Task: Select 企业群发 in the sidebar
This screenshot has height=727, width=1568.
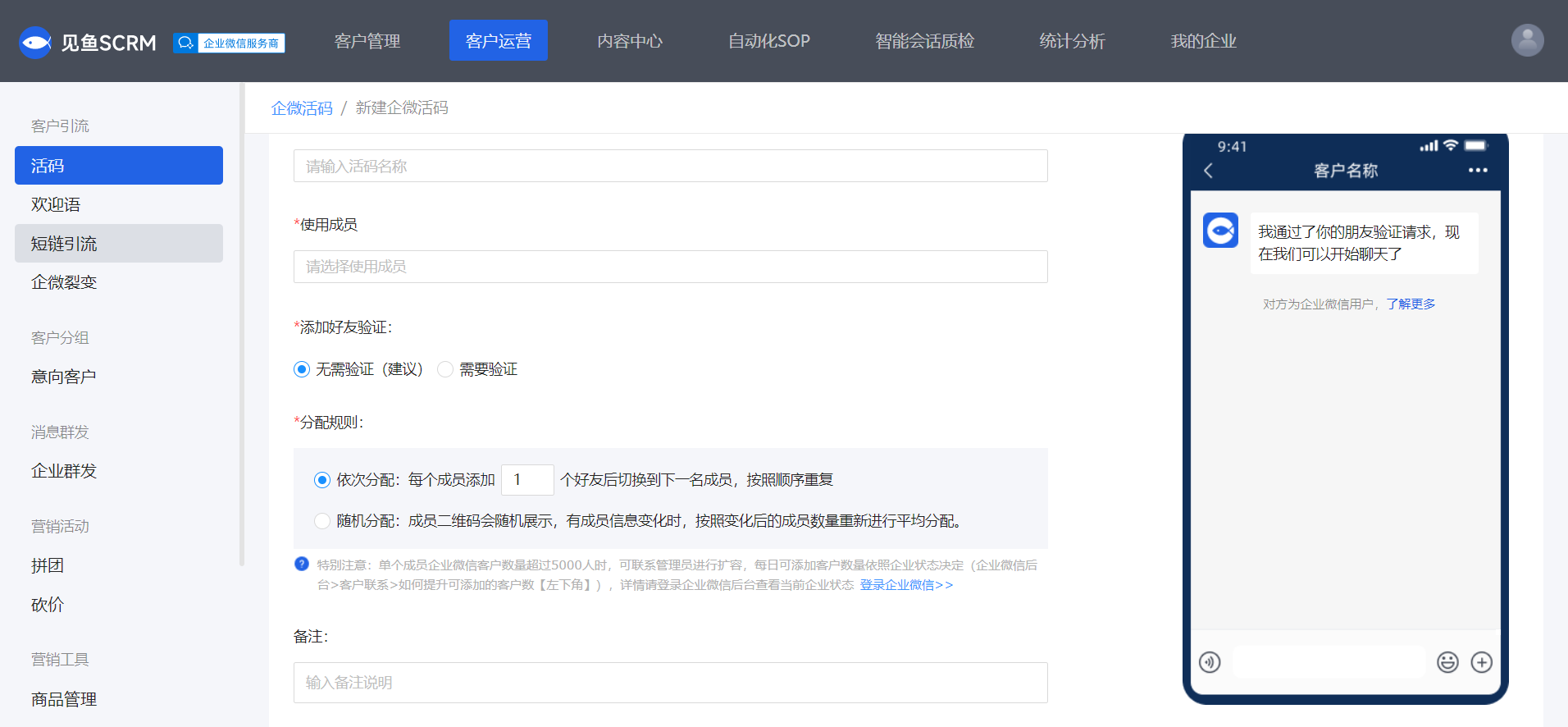Action: pos(119,471)
